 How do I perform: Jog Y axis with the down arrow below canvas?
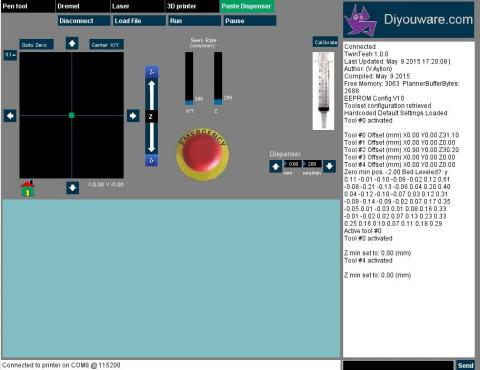coord(72,188)
